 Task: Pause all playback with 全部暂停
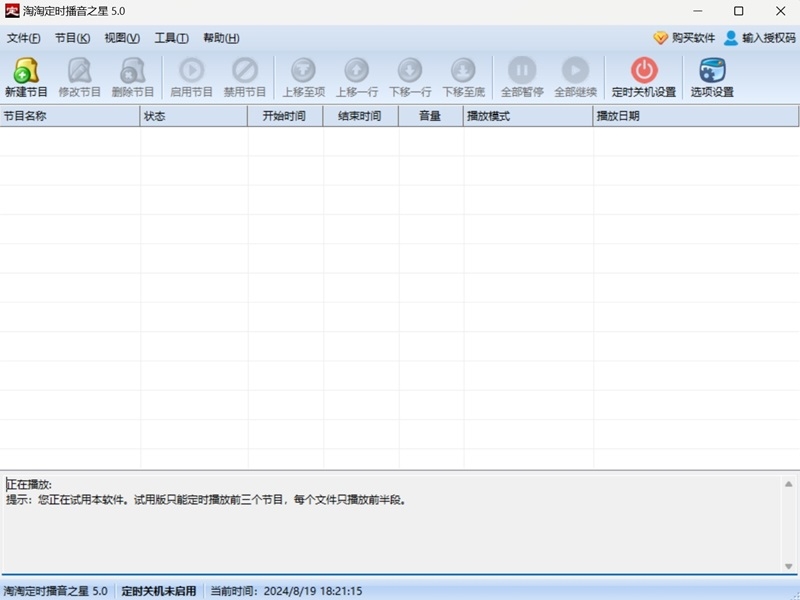(x=522, y=77)
